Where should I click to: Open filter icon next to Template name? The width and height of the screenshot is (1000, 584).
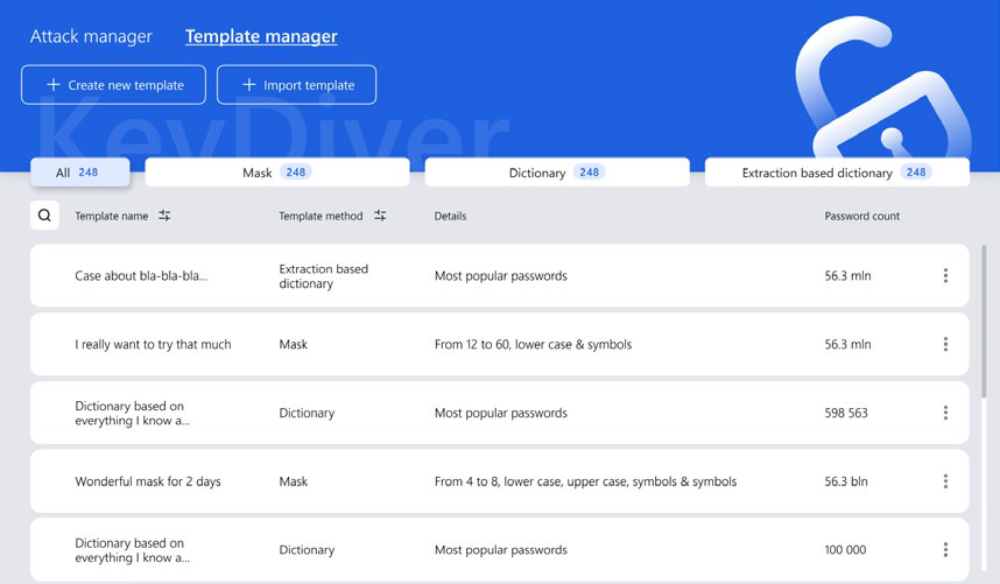pyautogui.click(x=164, y=215)
